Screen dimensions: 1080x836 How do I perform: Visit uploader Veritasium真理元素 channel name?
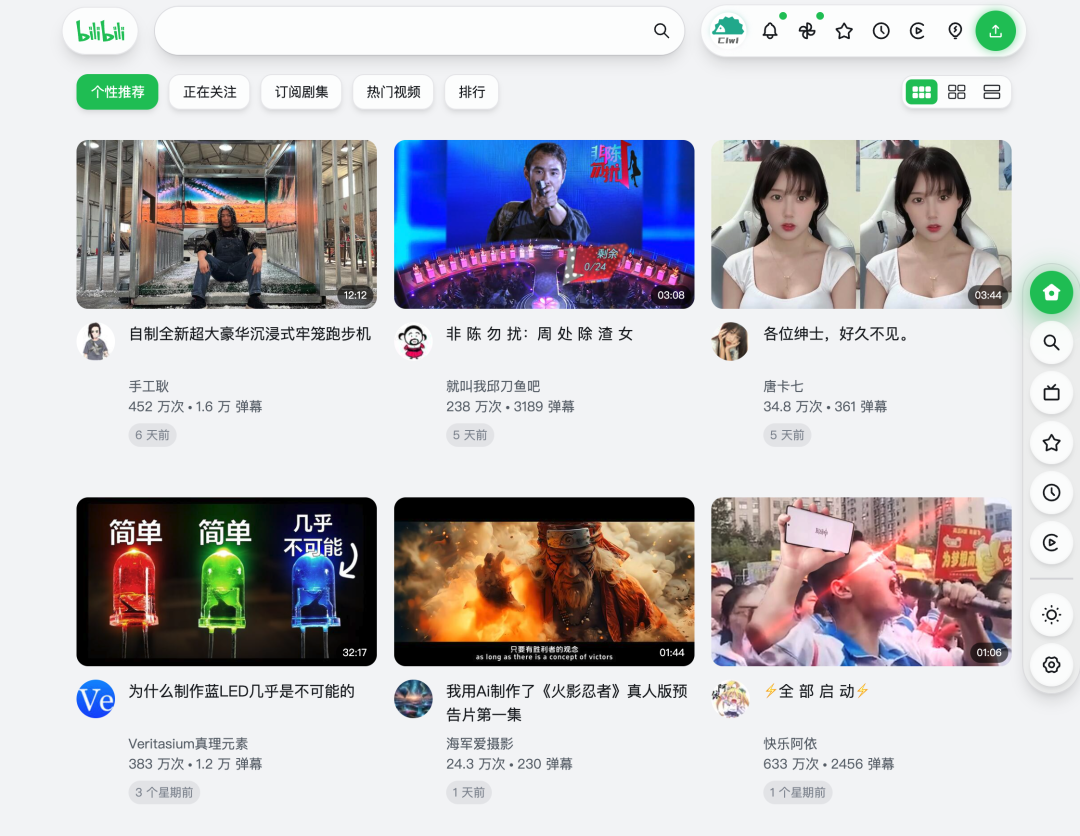188,744
